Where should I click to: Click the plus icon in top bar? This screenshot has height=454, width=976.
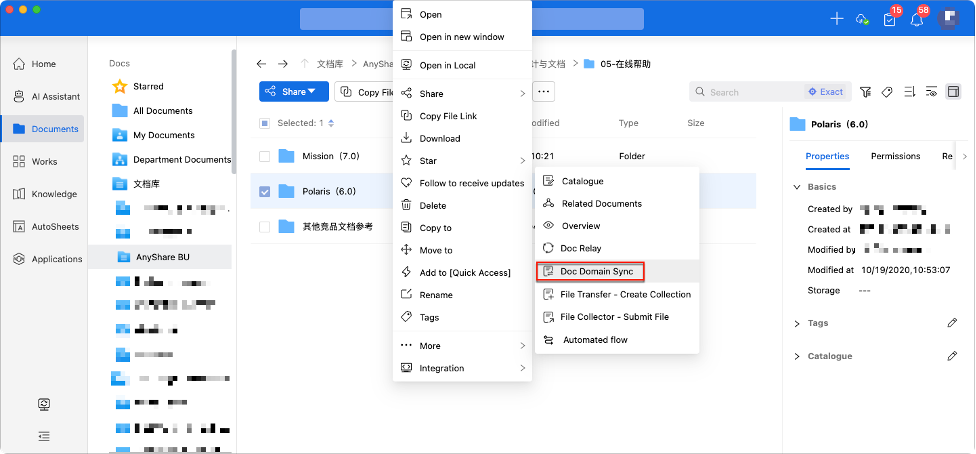837,19
